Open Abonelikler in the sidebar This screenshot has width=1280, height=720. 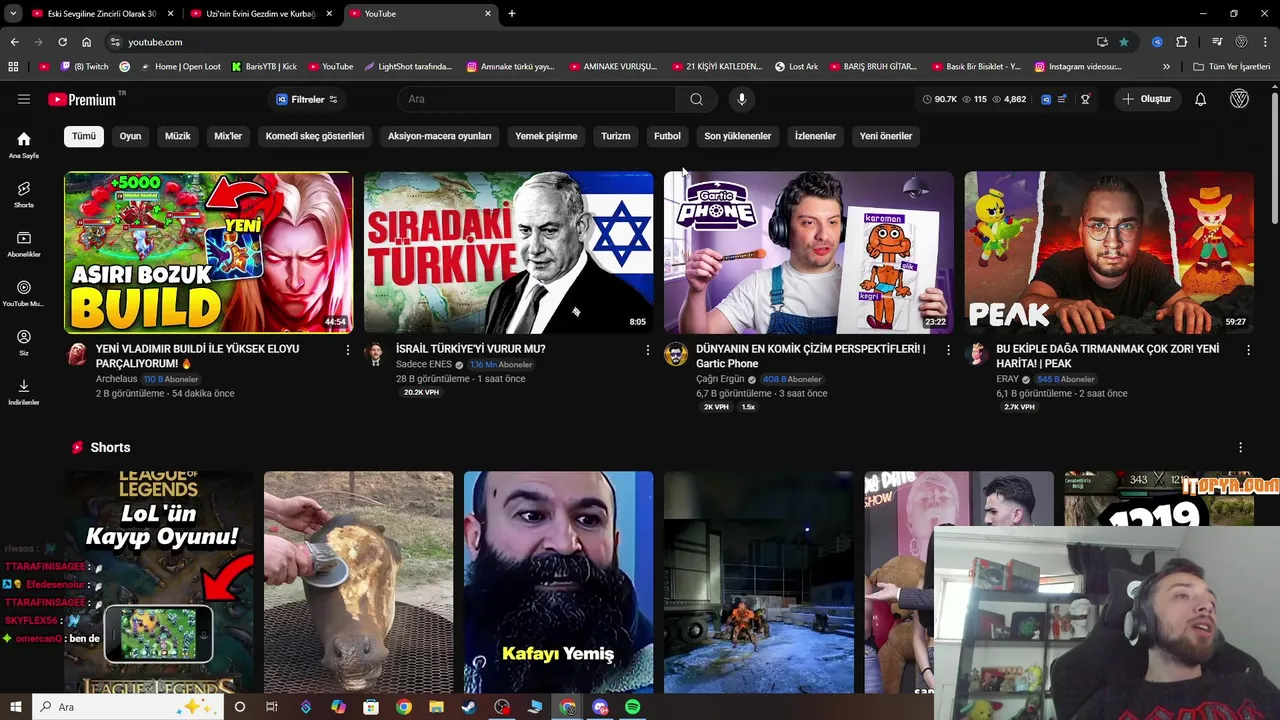pyautogui.click(x=24, y=244)
